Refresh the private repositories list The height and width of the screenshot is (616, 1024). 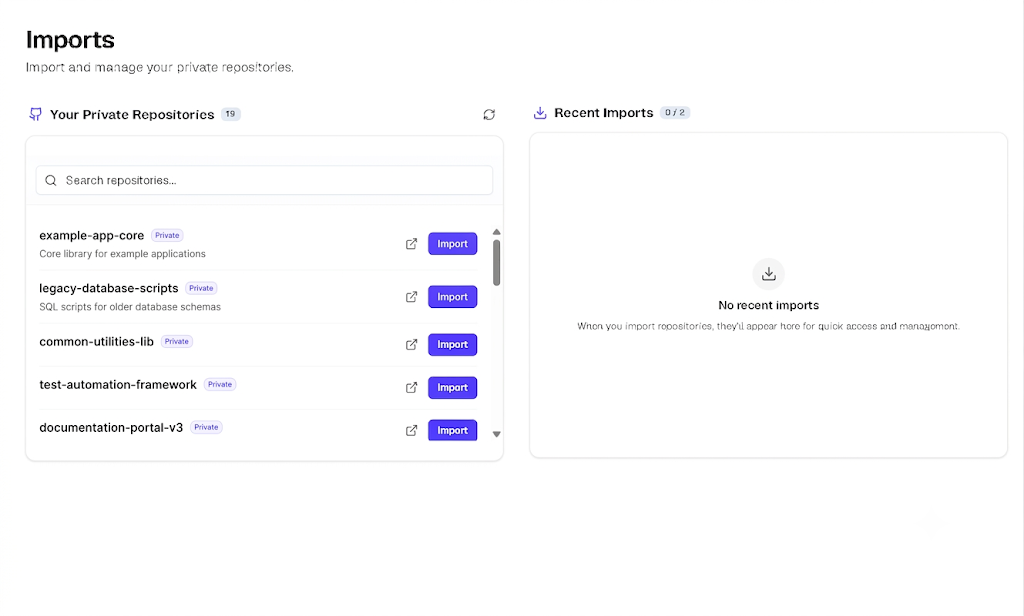coord(489,114)
